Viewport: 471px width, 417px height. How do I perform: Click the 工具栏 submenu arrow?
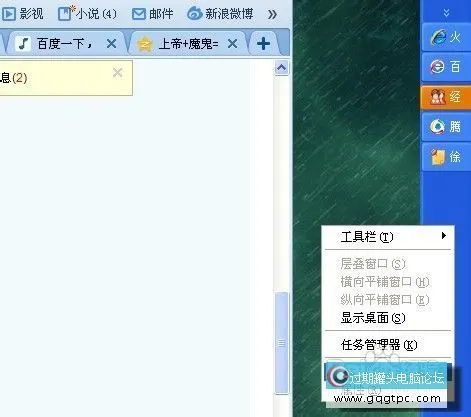(444, 236)
